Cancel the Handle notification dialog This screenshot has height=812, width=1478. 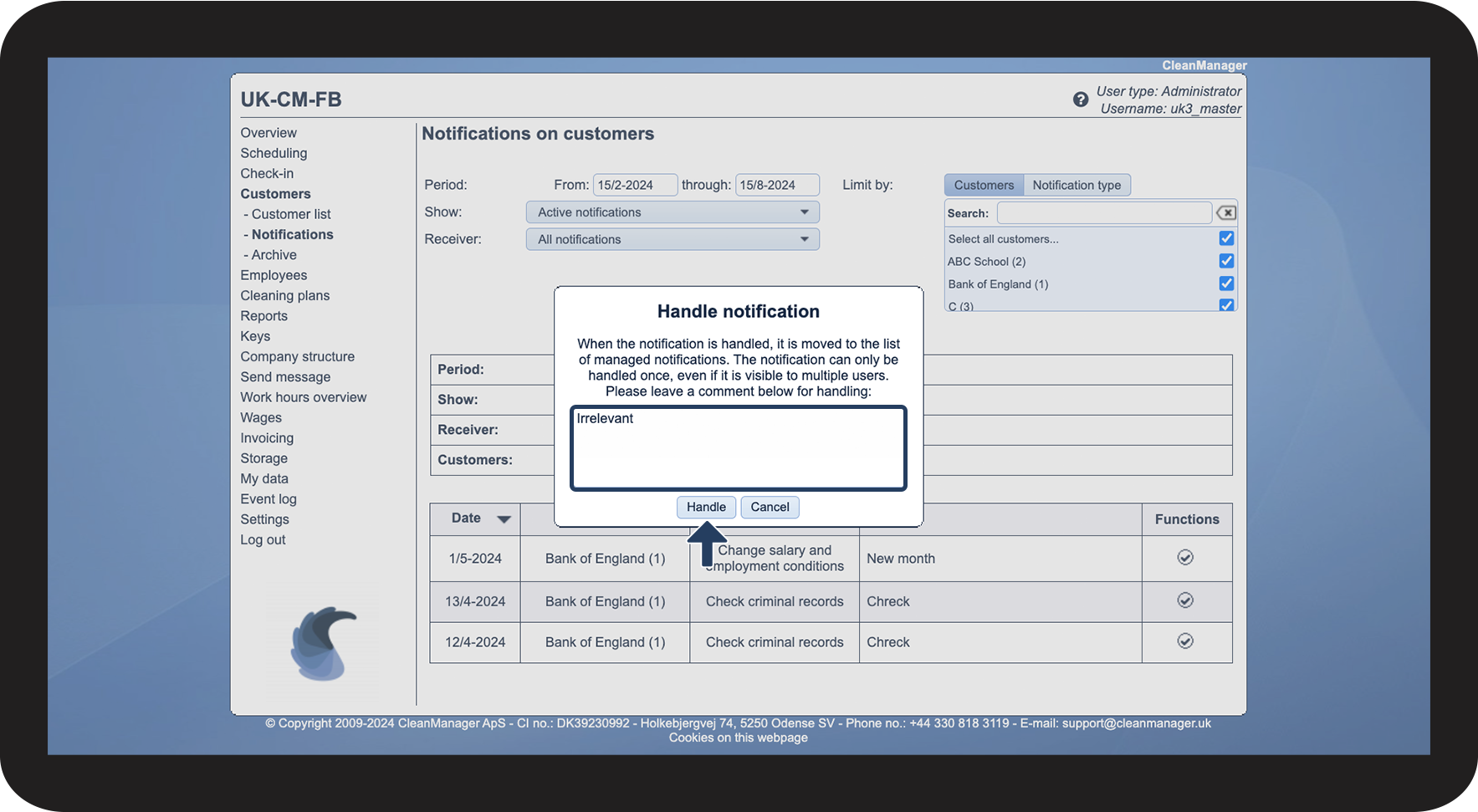(769, 507)
